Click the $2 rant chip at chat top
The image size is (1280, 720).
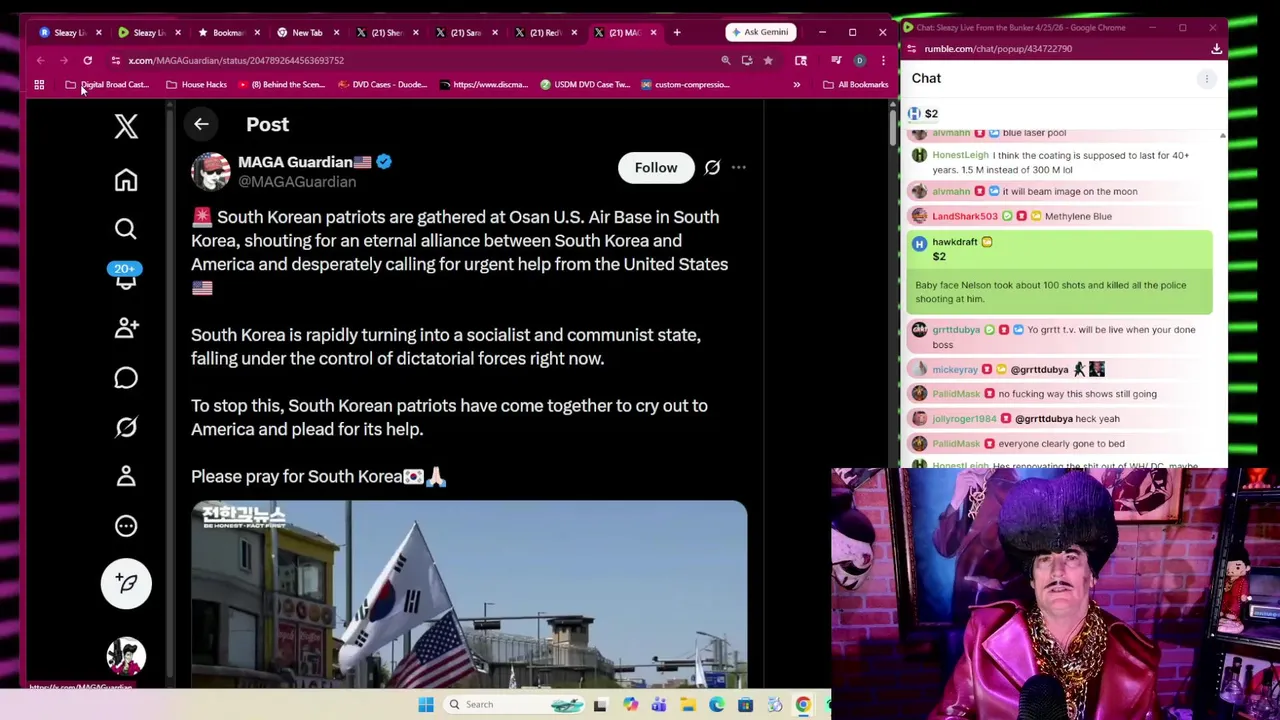point(923,114)
